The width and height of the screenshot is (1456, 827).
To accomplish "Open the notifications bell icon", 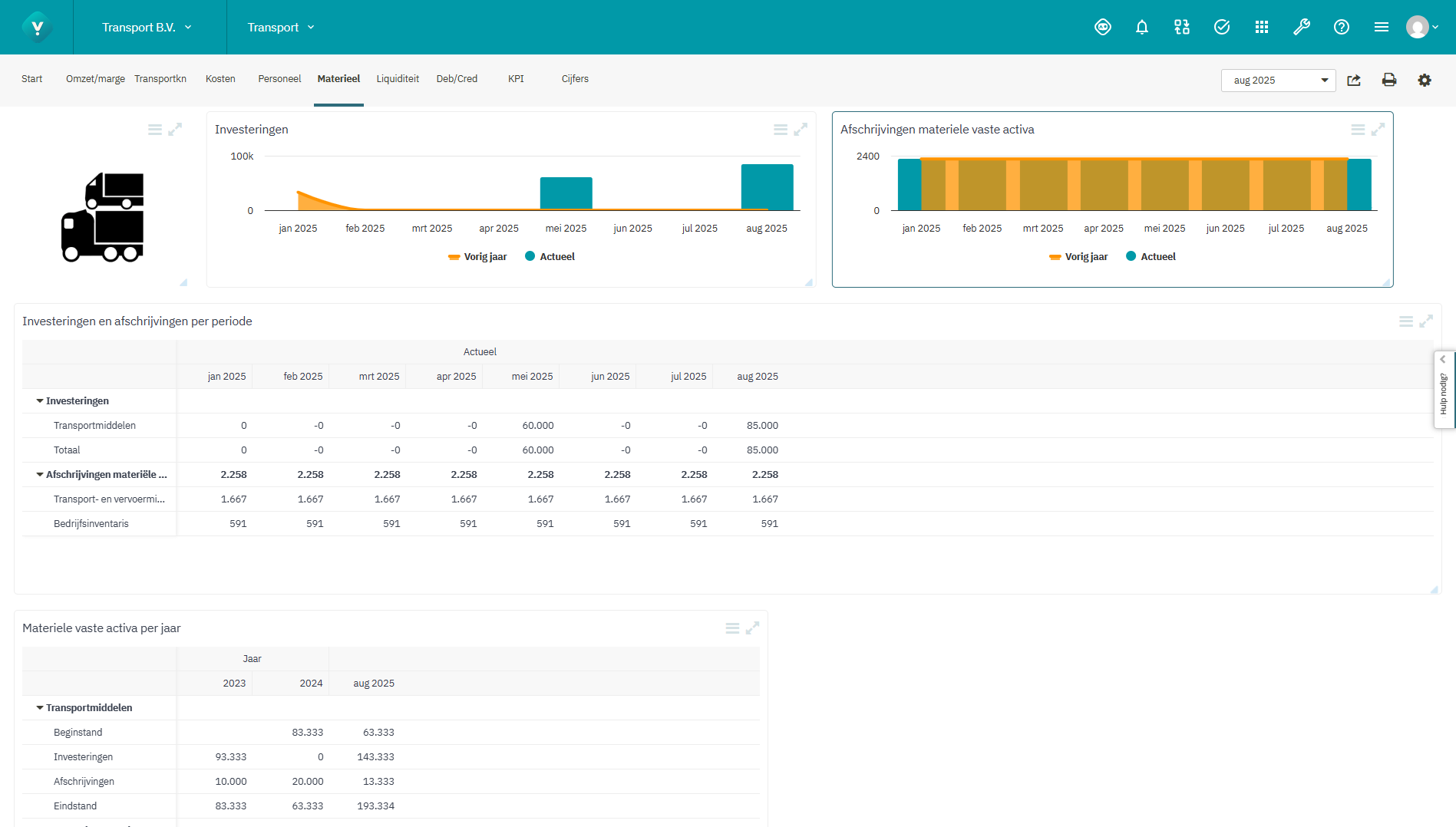I will click(x=1142, y=27).
